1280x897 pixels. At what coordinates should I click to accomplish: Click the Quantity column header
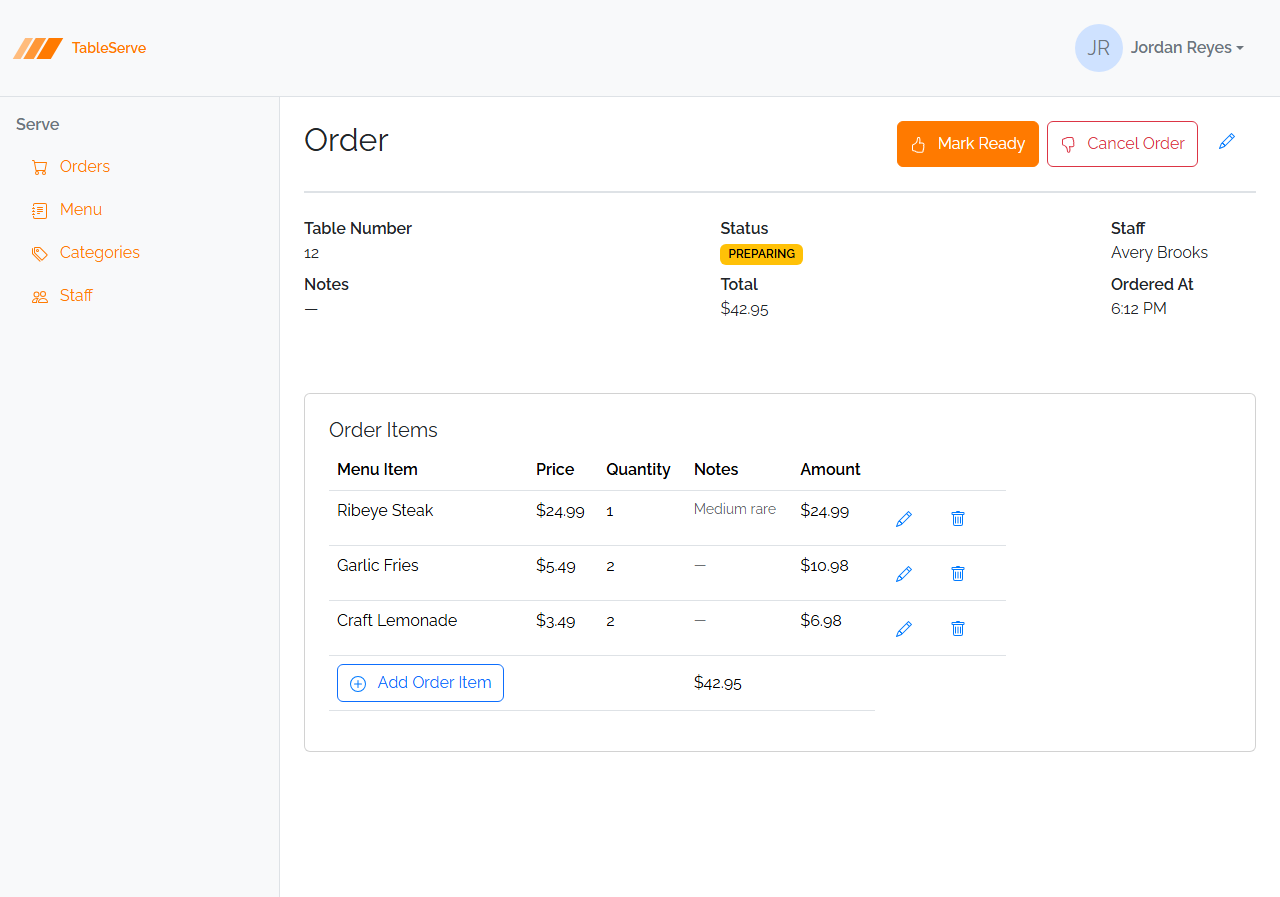click(638, 470)
